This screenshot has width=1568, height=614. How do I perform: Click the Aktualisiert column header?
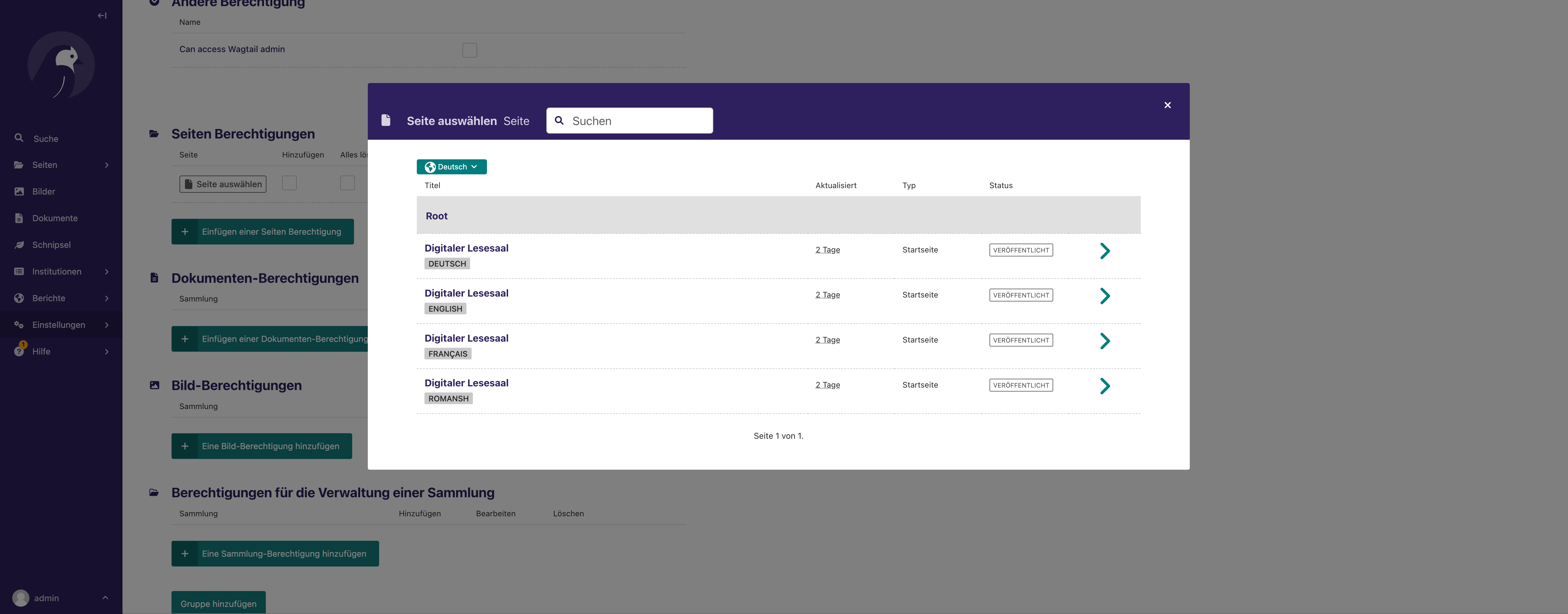coord(836,185)
